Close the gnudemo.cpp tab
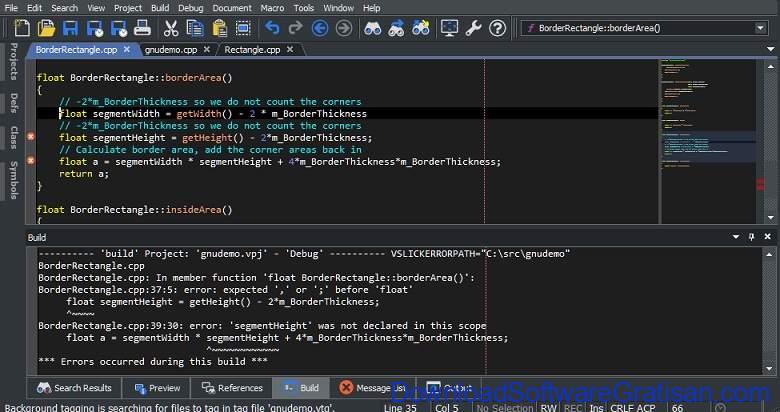Image resolution: width=780 pixels, height=412 pixels. pyautogui.click(x=206, y=49)
